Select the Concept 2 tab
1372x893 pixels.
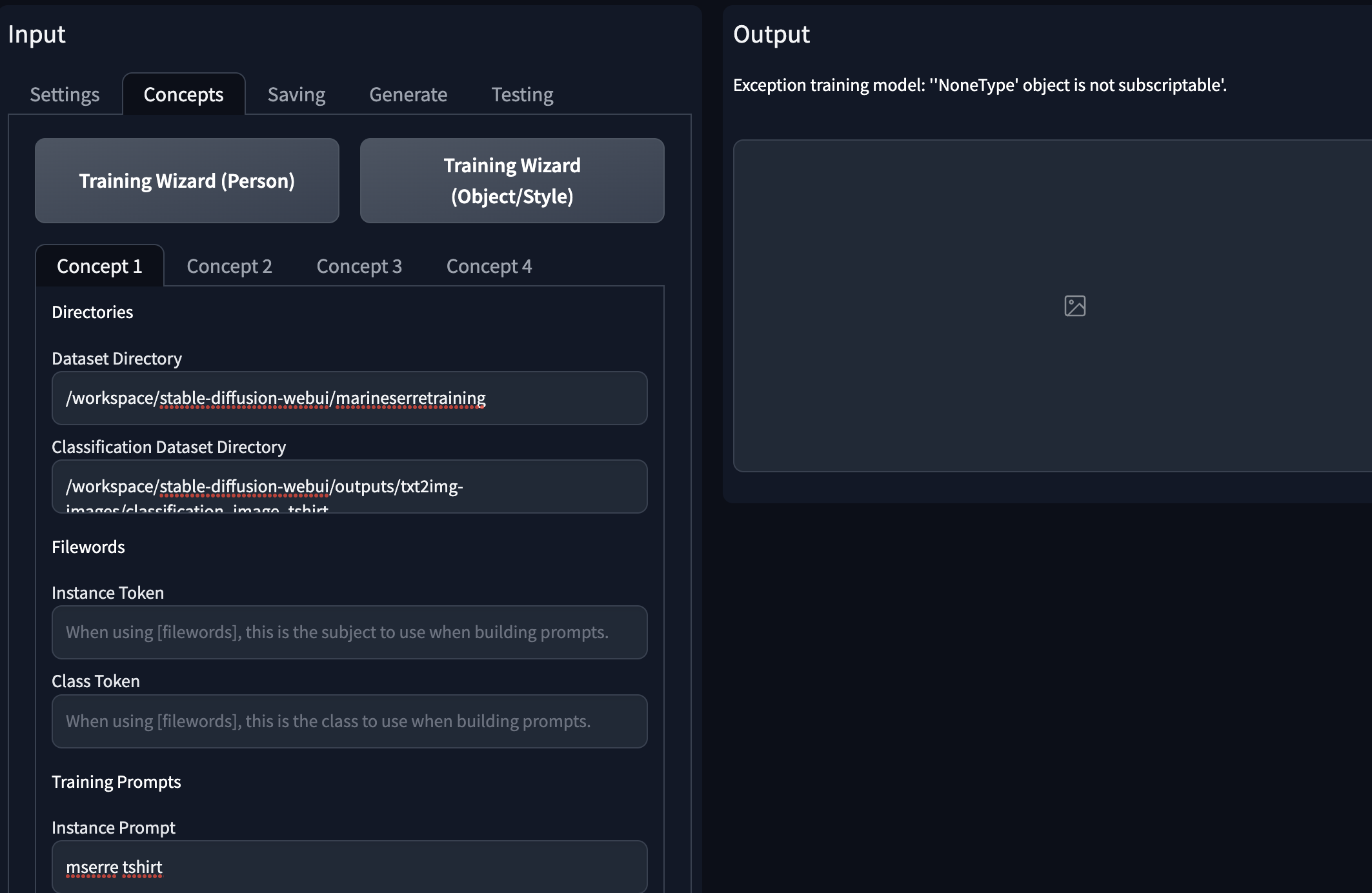click(x=229, y=266)
